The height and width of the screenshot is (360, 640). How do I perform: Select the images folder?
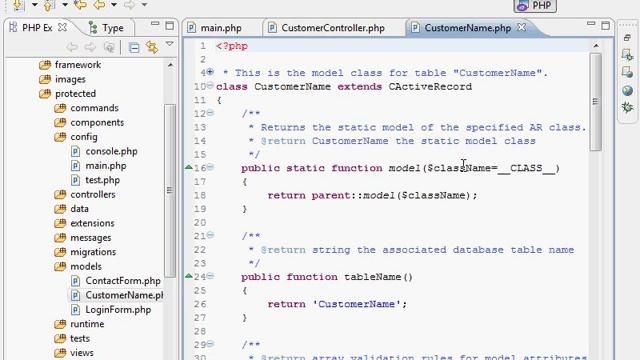[x=70, y=79]
